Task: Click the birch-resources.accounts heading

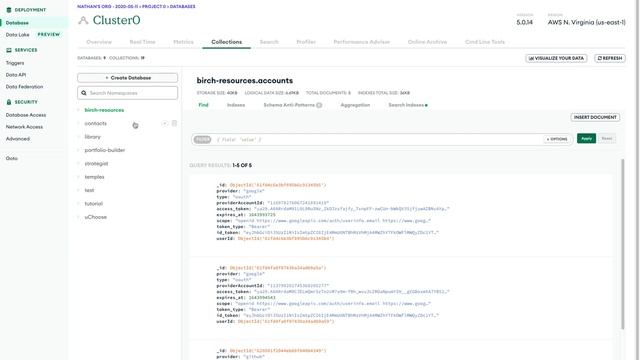Action: click(x=244, y=81)
